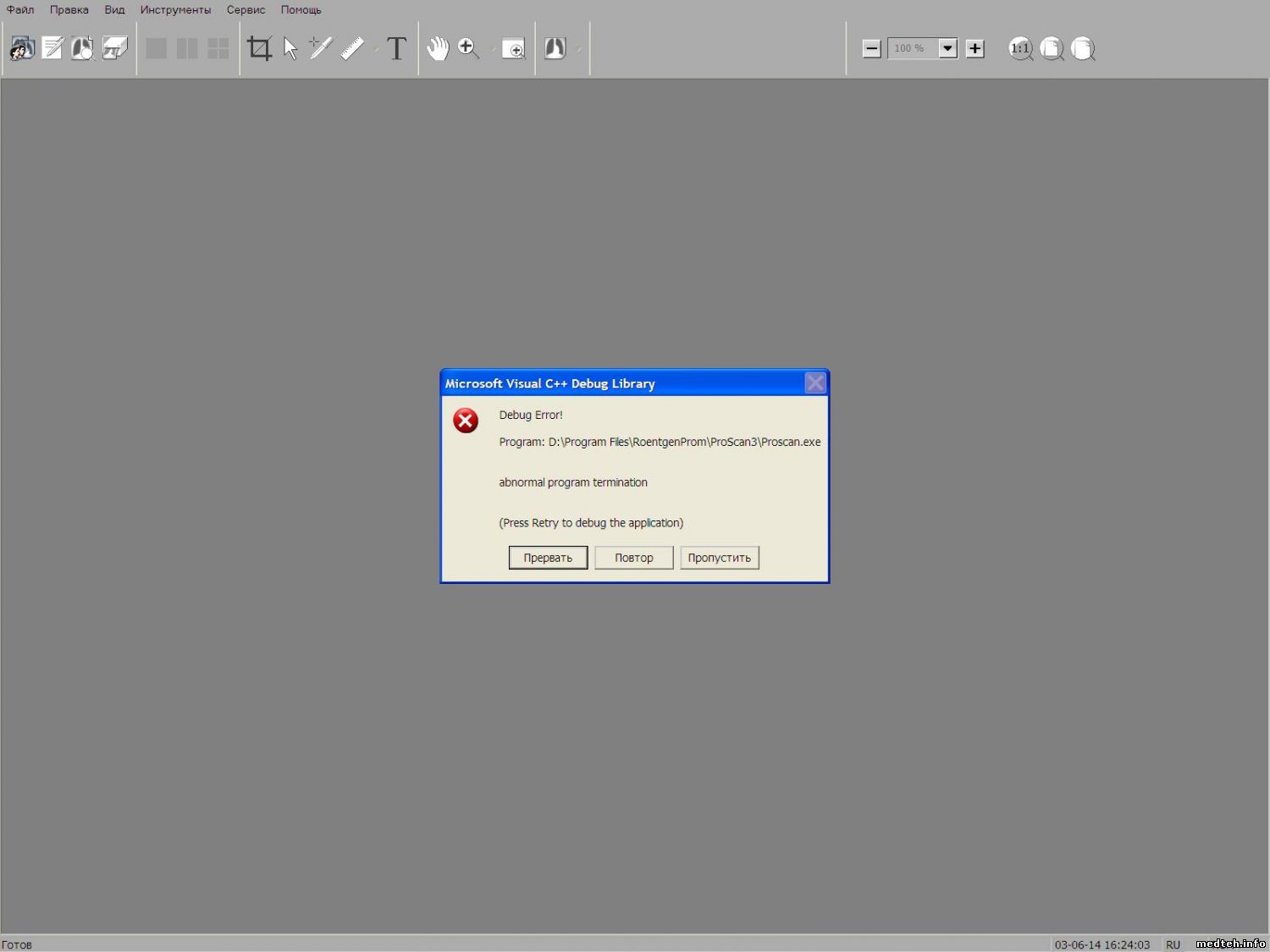
Task: Close the Debug Library error dialog
Action: point(814,383)
